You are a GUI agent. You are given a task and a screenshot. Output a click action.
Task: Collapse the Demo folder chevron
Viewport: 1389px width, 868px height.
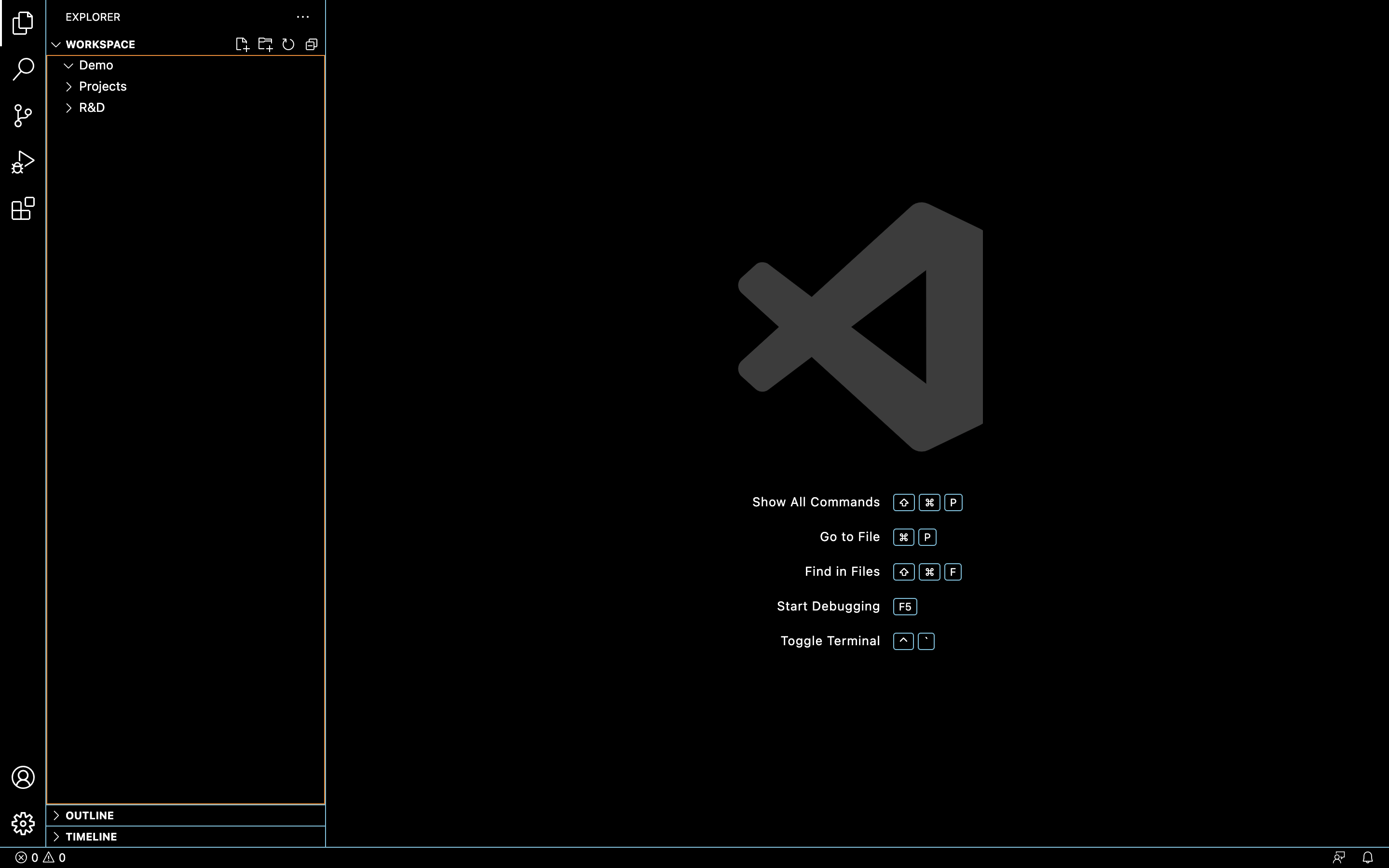coord(68,66)
